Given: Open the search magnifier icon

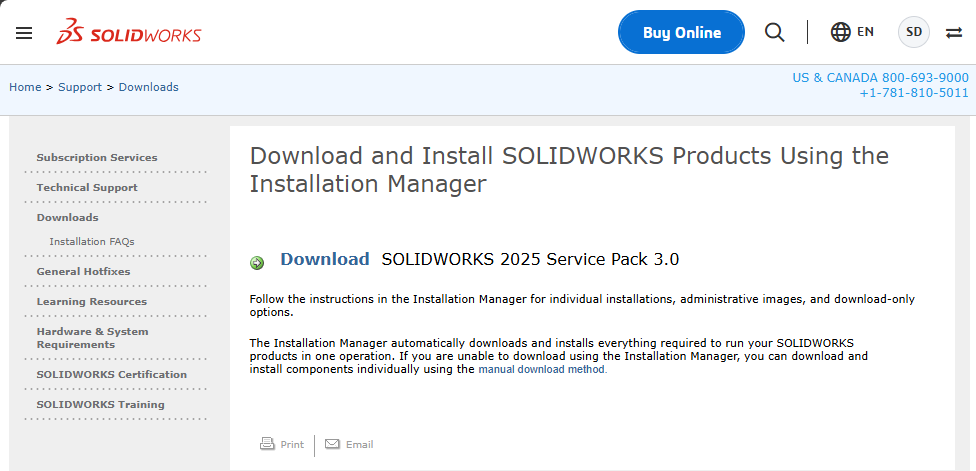Looking at the screenshot, I should (775, 32).
